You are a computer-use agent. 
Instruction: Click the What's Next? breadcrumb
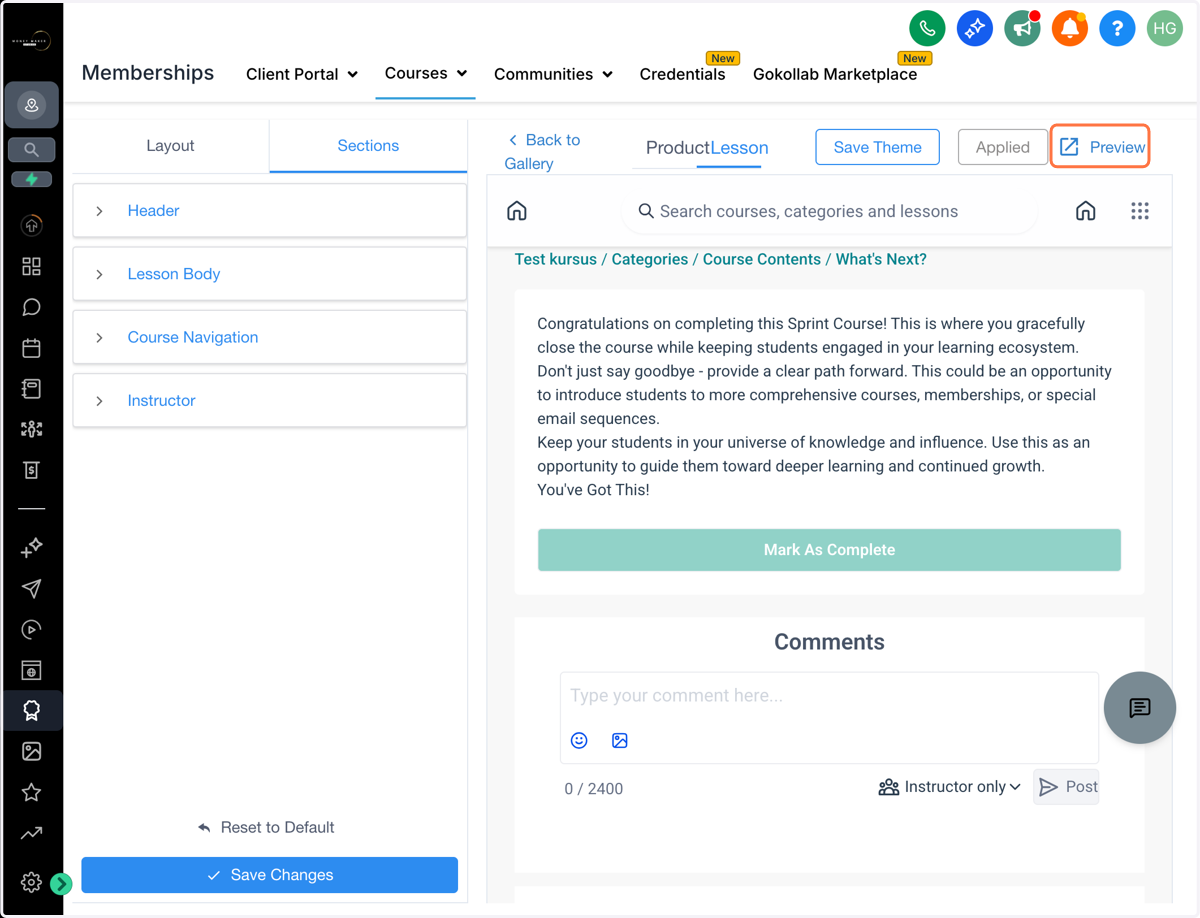[881, 259]
